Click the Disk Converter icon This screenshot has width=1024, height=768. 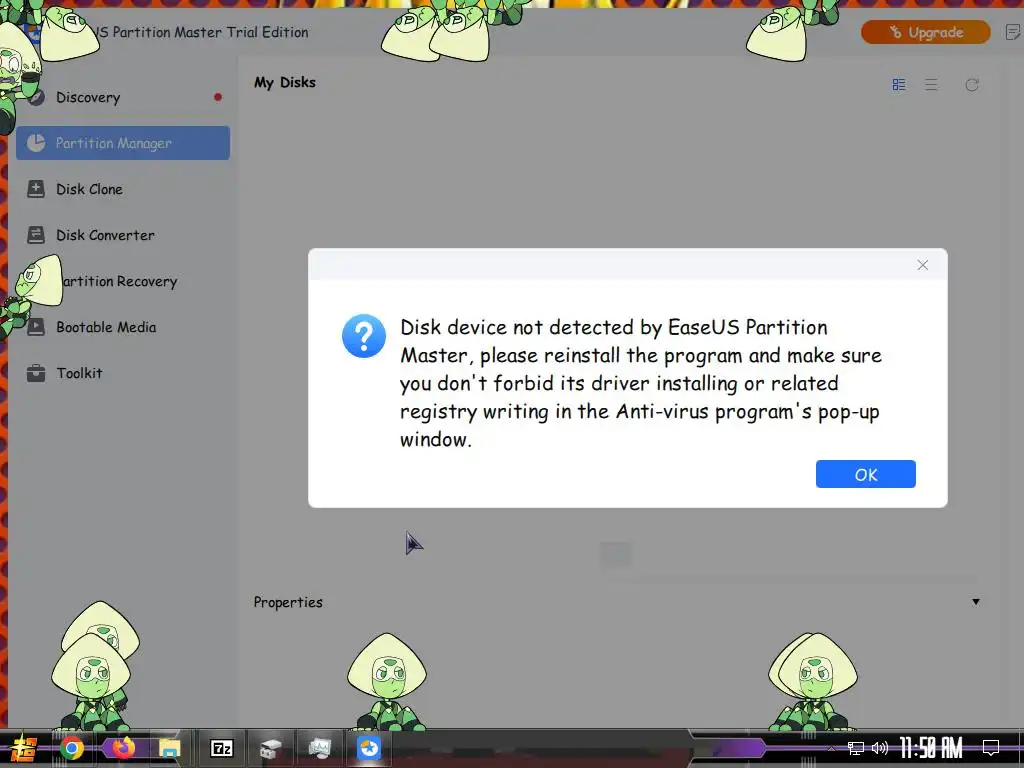click(36, 235)
